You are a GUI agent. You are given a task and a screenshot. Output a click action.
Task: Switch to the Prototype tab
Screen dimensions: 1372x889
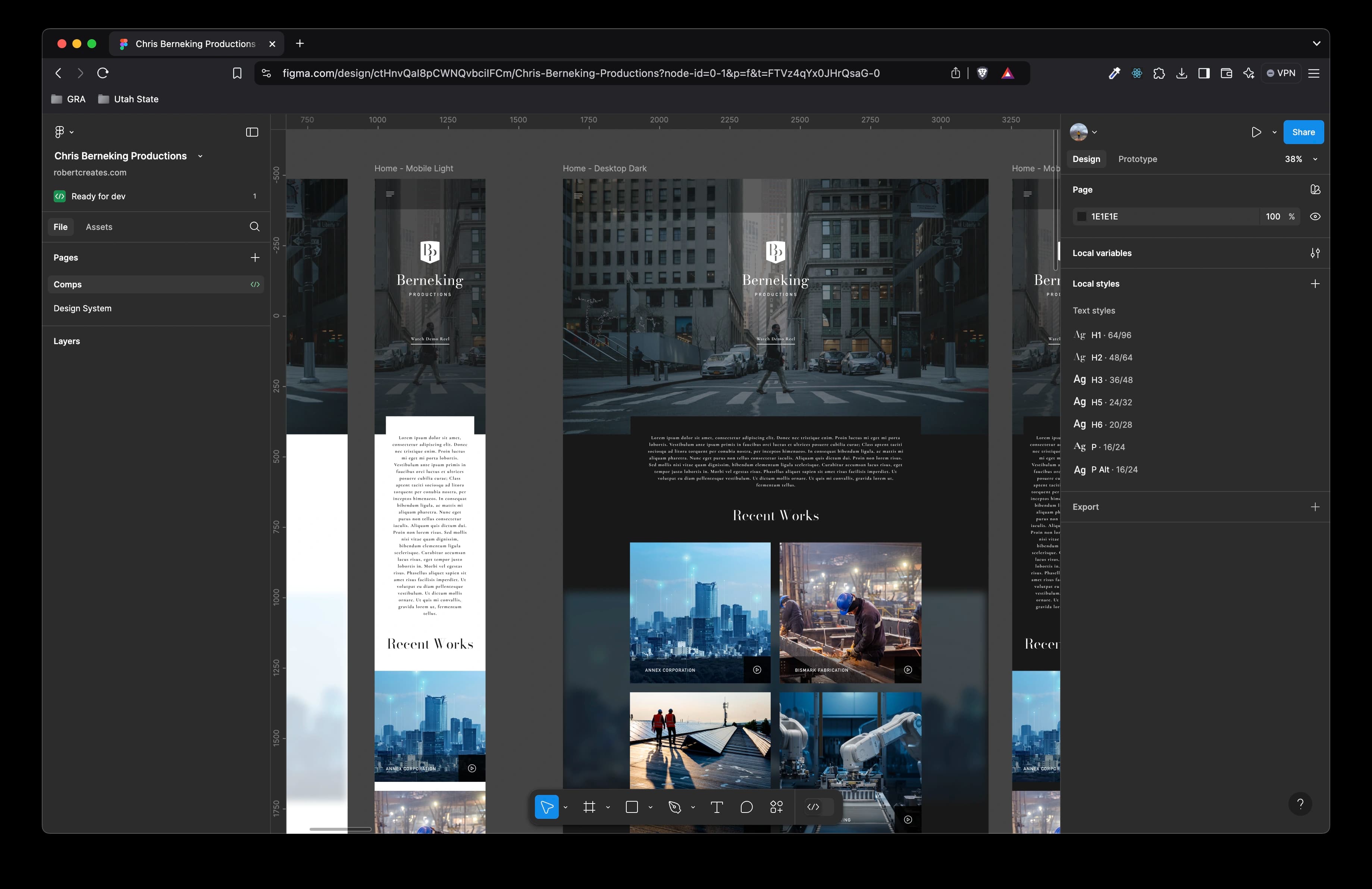tap(1137, 159)
